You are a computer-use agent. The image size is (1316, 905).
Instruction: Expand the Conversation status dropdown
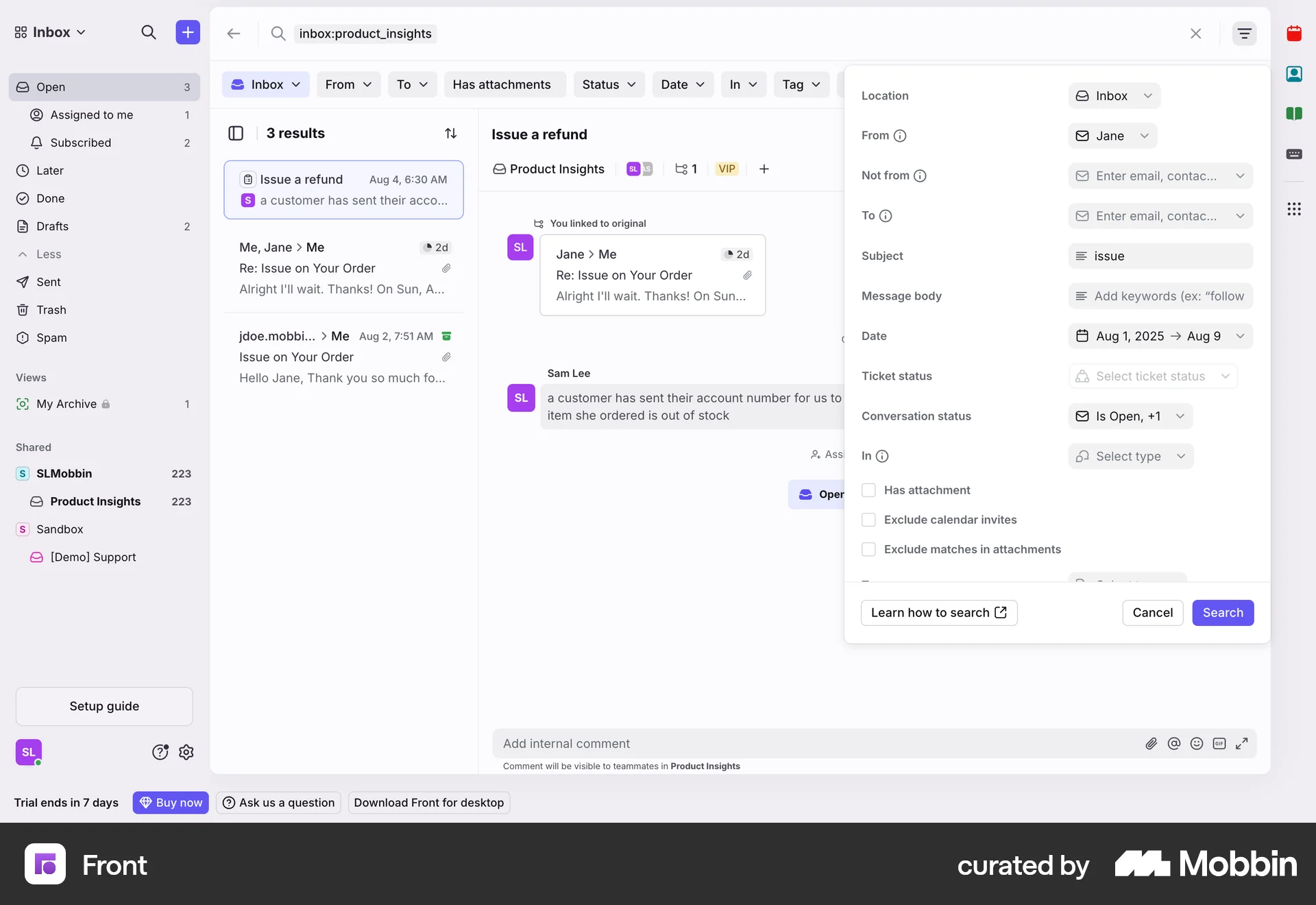1130,415
